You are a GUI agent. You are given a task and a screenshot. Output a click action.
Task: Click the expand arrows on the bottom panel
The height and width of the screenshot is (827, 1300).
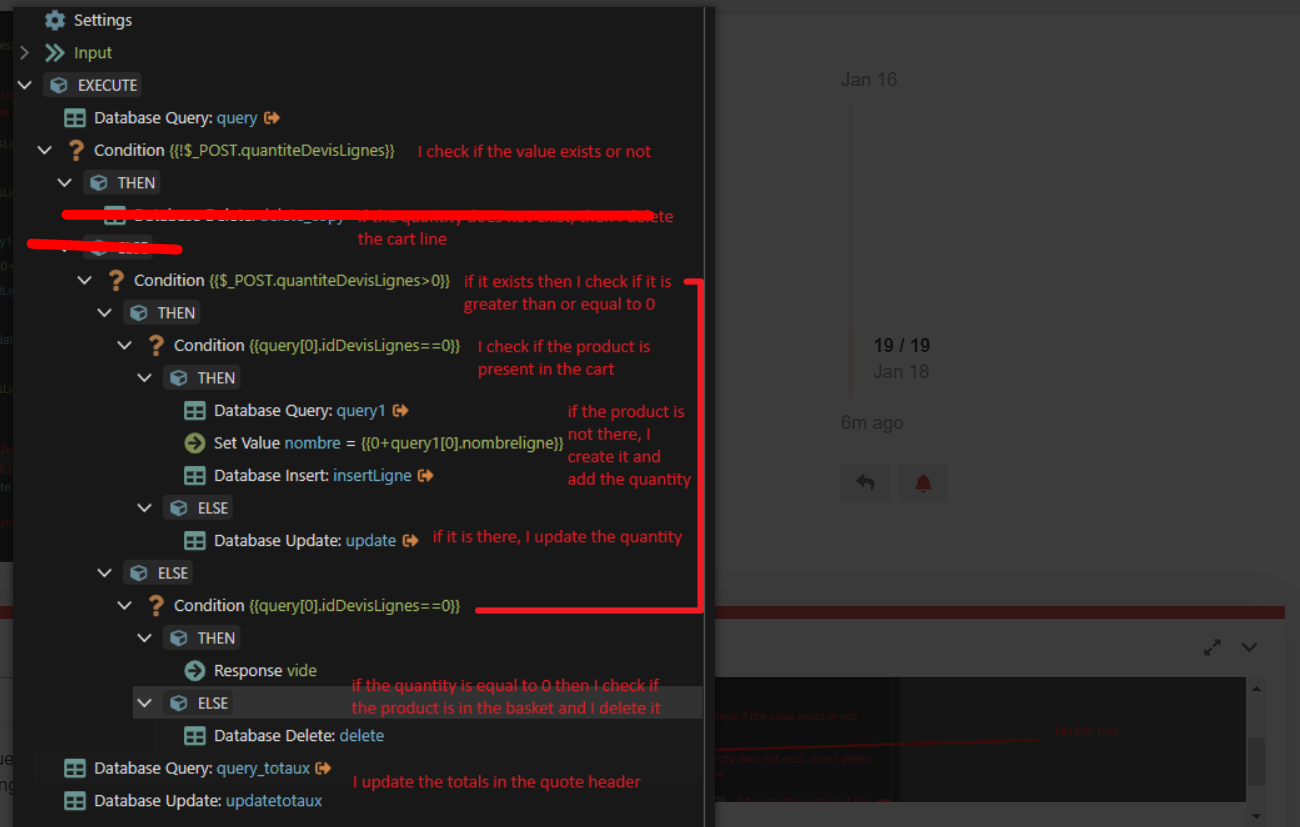(x=1211, y=647)
